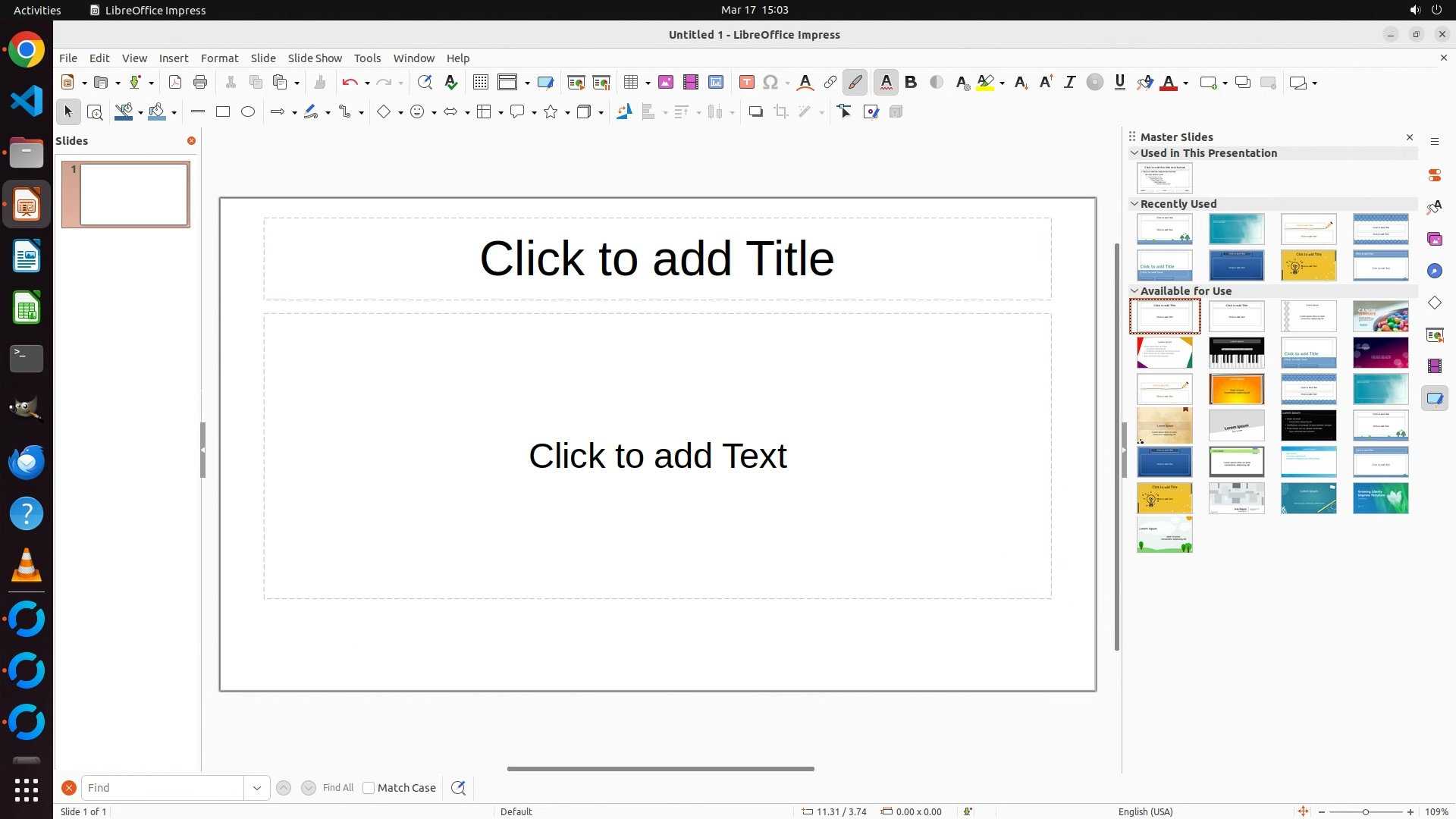Screen dimensions: 1456x819
Task: Collapse the Recently Used section
Action: (1134, 204)
